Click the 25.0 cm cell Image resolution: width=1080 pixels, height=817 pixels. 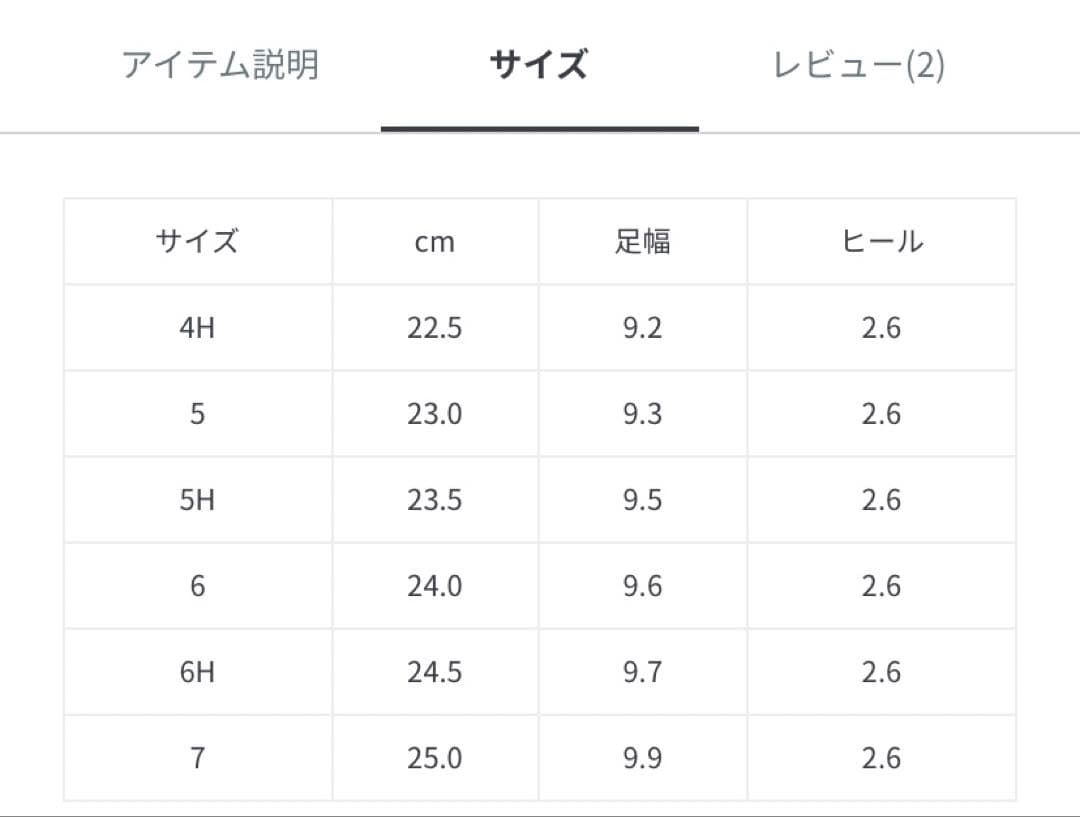(435, 757)
